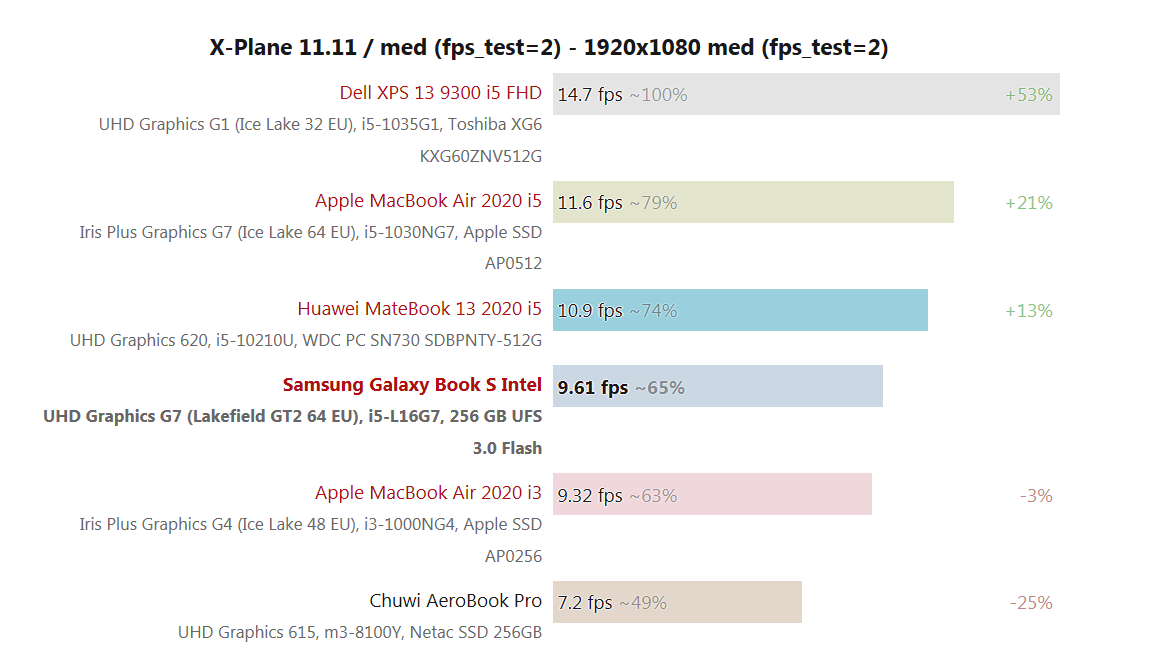Click the +53% difference label
This screenshot has width=1153, height=669.
(1028, 95)
